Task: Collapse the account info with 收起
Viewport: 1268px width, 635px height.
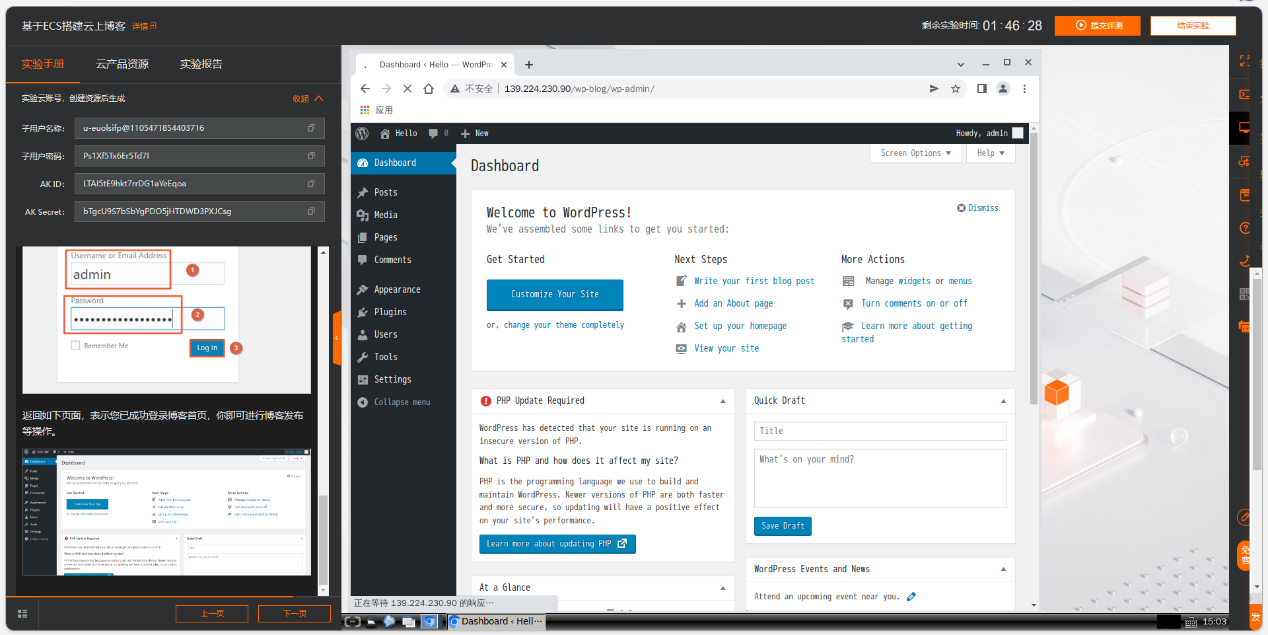Action: (308, 99)
